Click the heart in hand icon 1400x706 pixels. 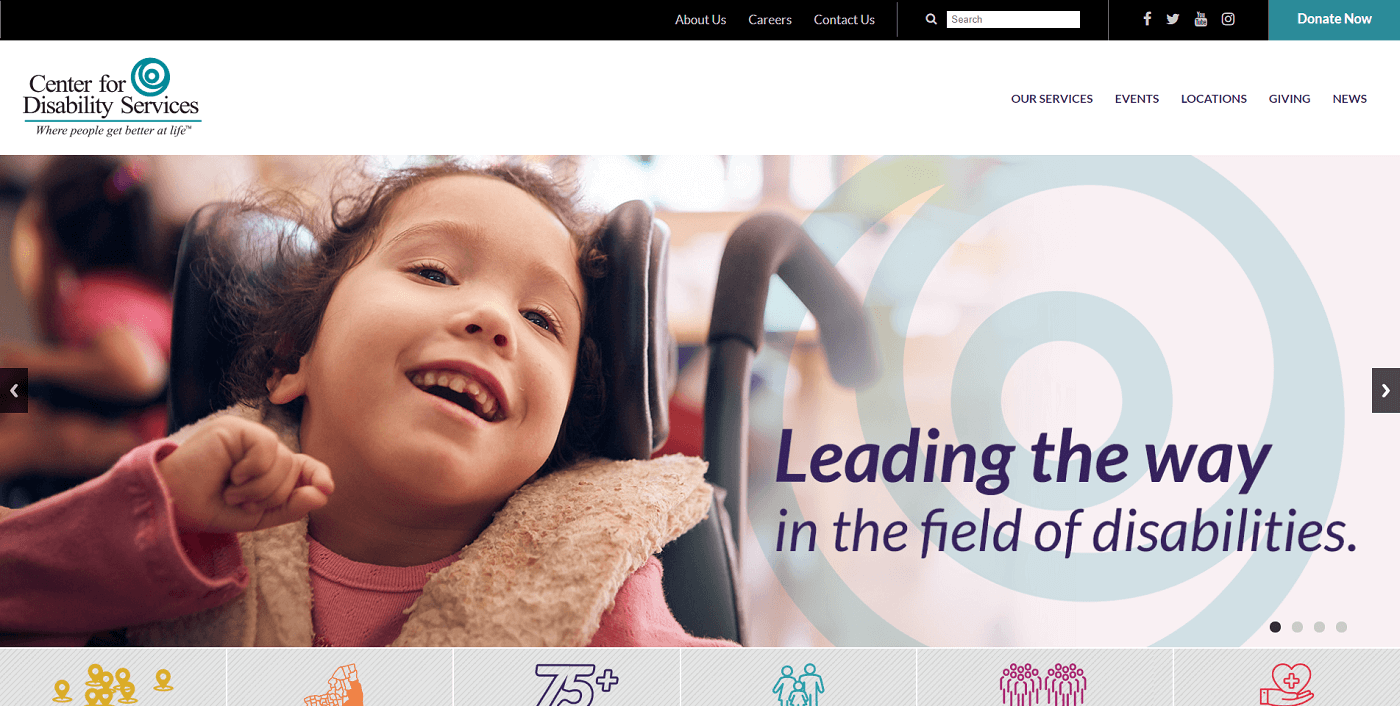1286,686
